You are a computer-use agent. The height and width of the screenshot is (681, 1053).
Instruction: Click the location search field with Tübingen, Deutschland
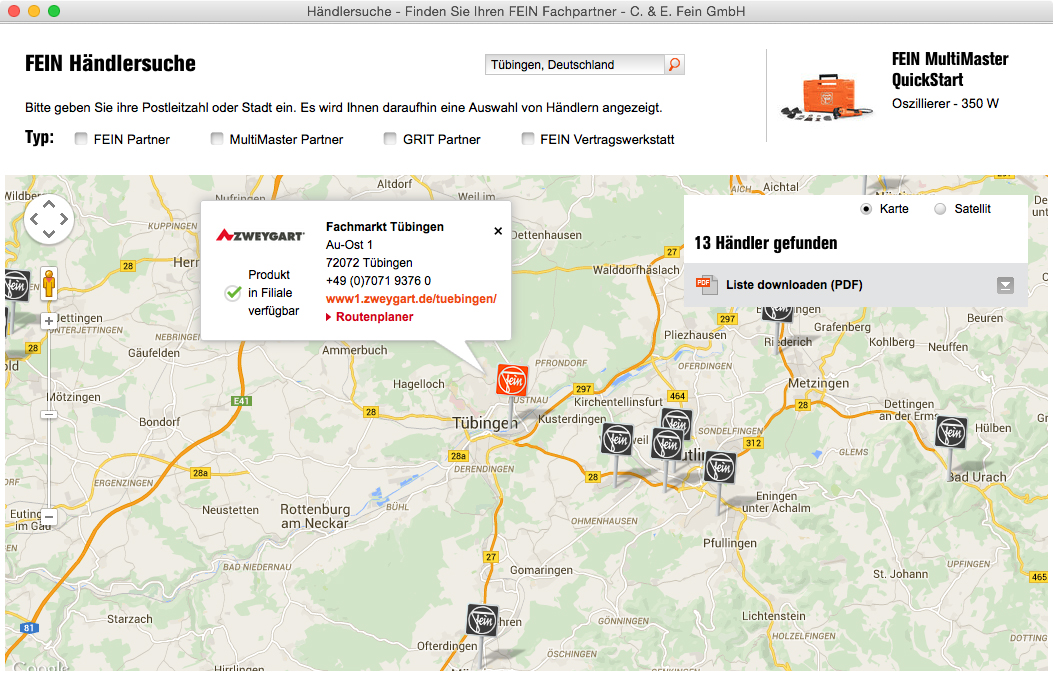tap(575, 64)
